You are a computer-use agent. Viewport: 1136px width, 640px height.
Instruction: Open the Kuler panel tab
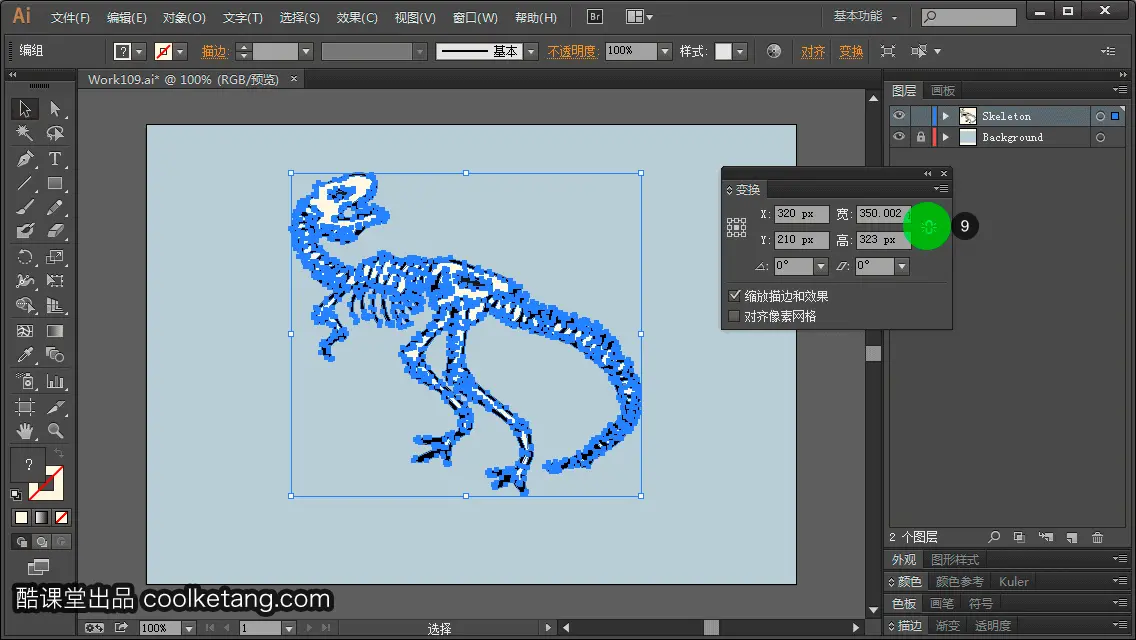[x=1014, y=581]
